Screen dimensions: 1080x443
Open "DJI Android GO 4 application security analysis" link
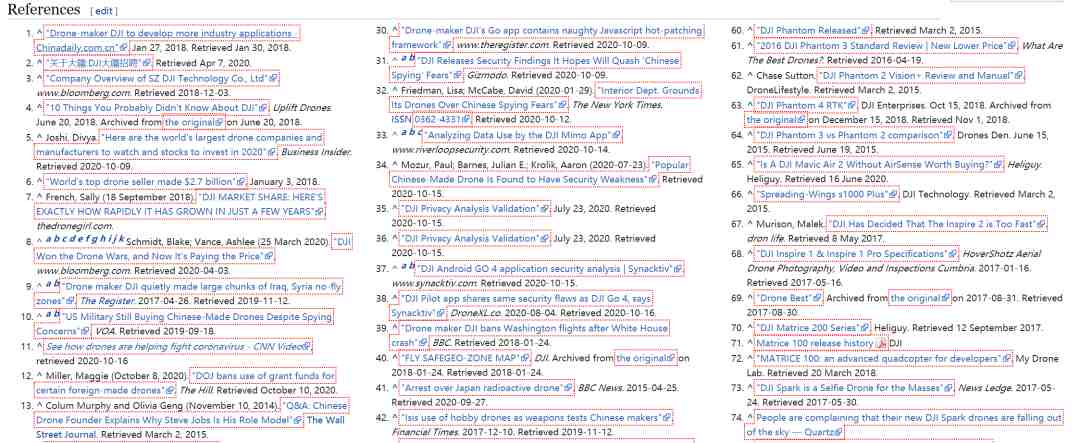pyautogui.click(x=550, y=268)
